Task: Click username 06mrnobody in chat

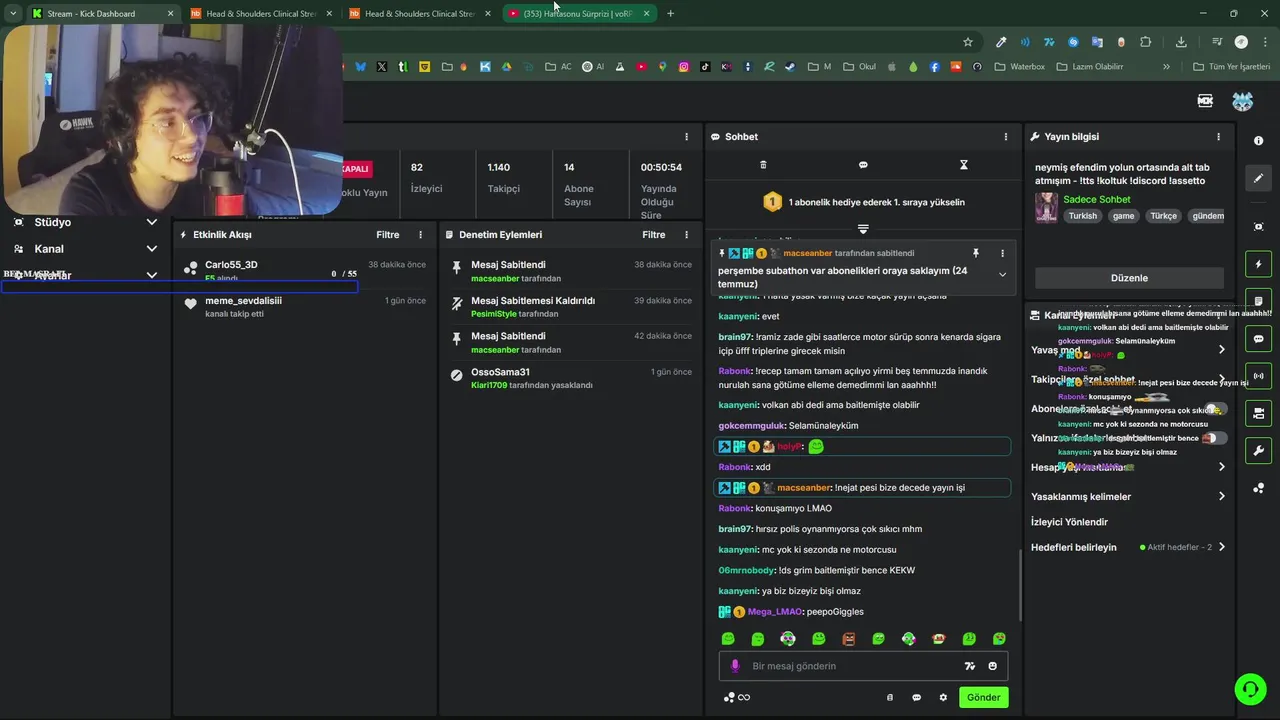Action: (747, 571)
